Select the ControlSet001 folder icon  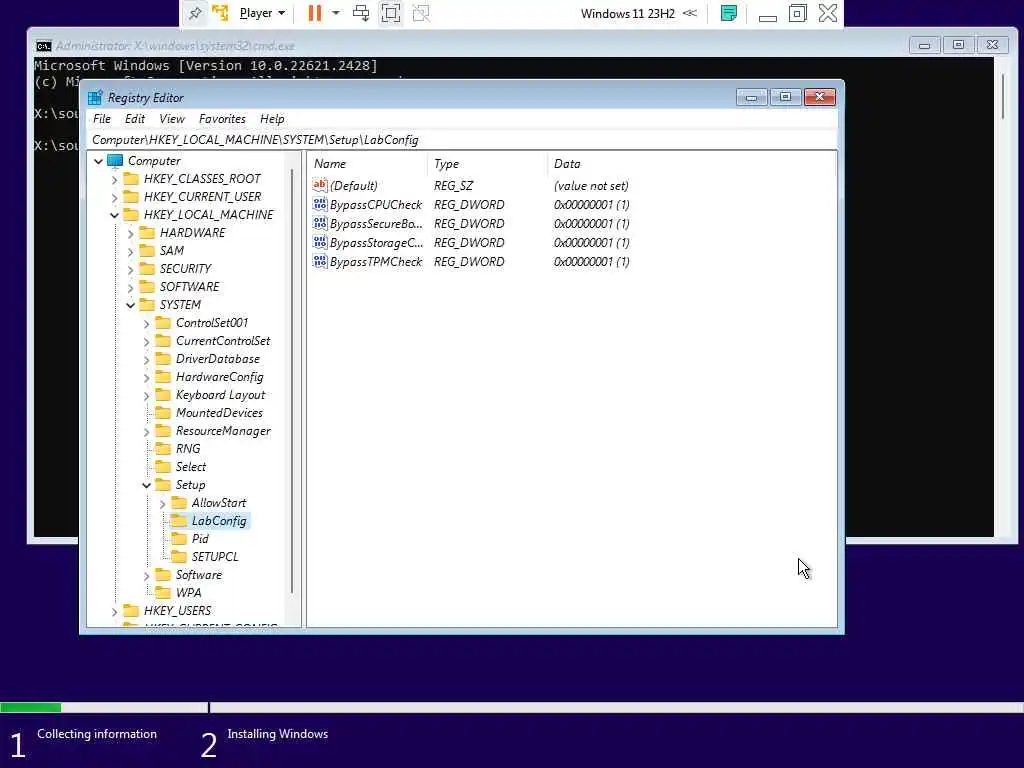point(163,323)
